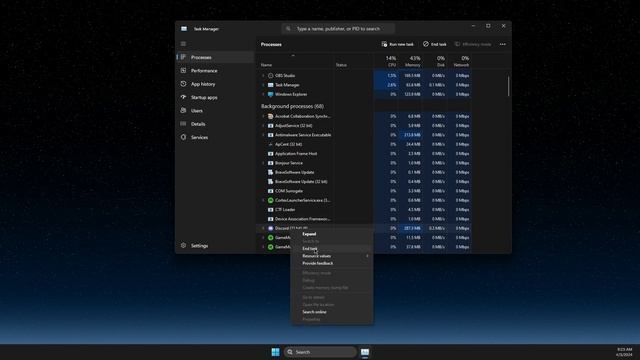This screenshot has width=640, height=360.
Task: Click Create memory dump file menu entry
Action: [x=331, y=288]
